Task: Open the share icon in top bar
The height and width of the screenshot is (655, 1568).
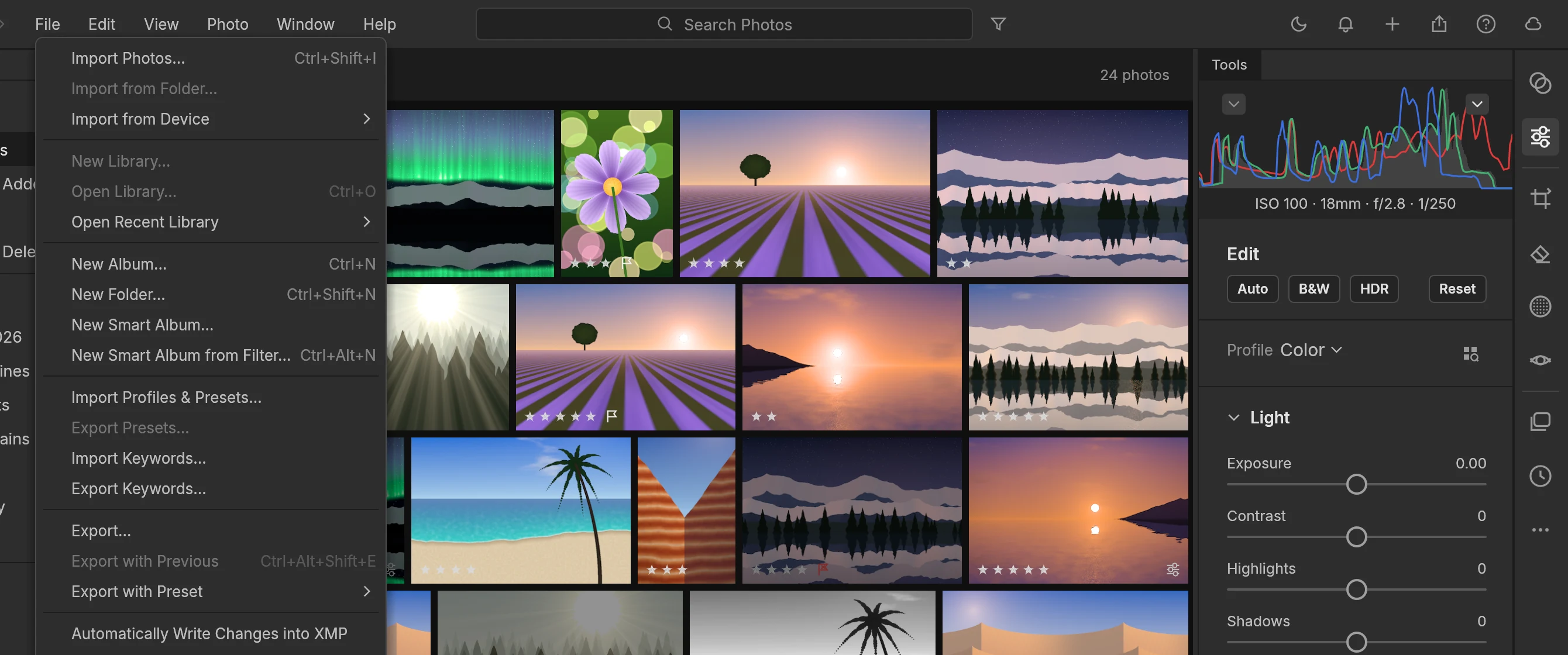Action: [x=1439, y=25]
